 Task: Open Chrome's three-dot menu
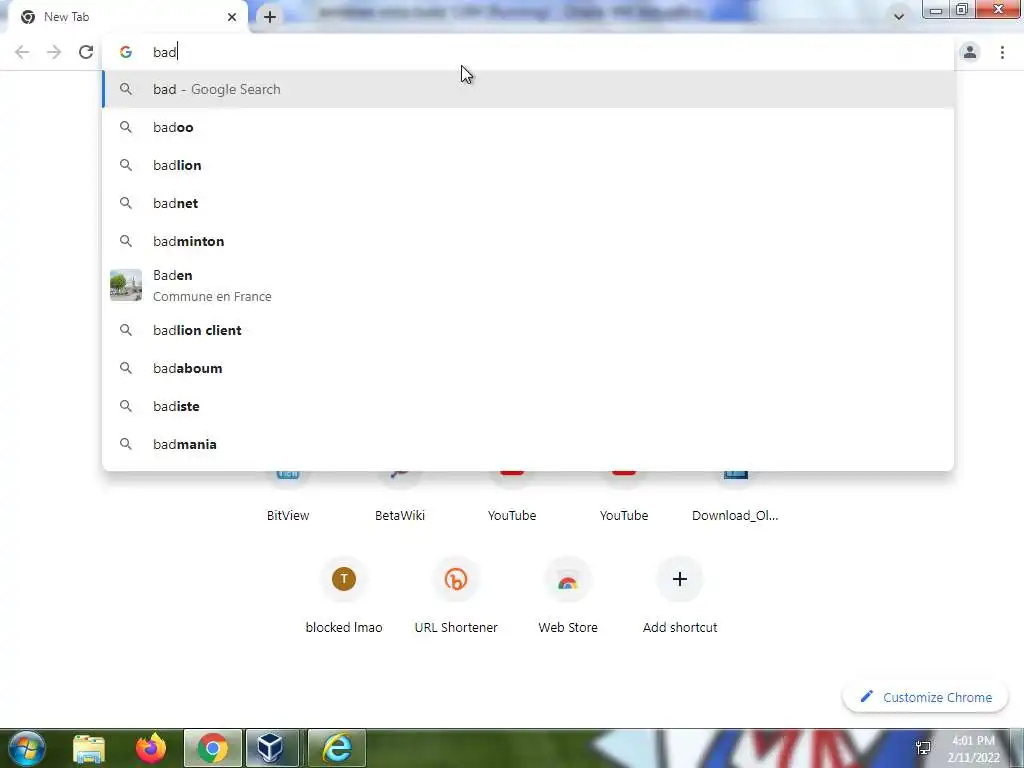click(x=1002, y=52)
